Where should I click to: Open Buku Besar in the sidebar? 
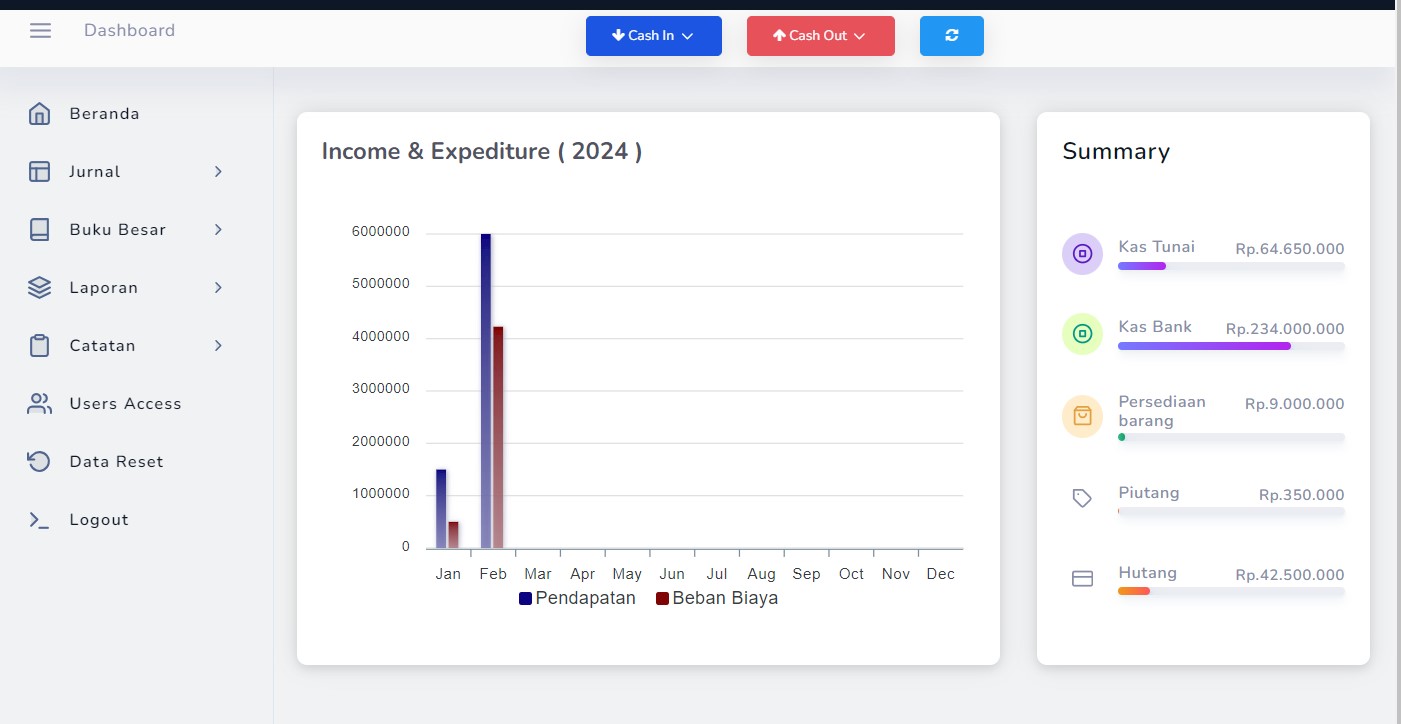tap(117, 230)
